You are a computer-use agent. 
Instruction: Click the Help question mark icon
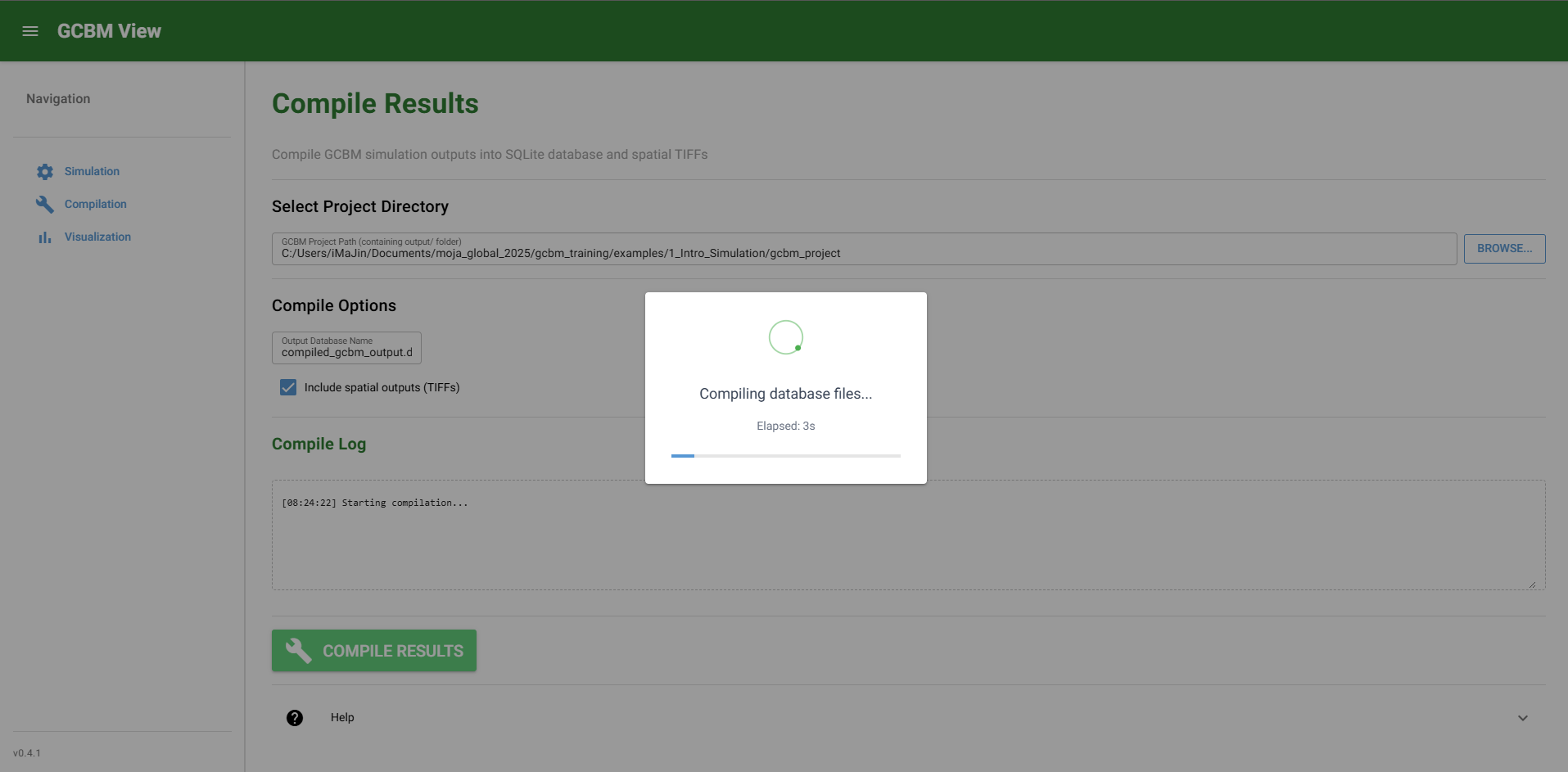point(295,718)
